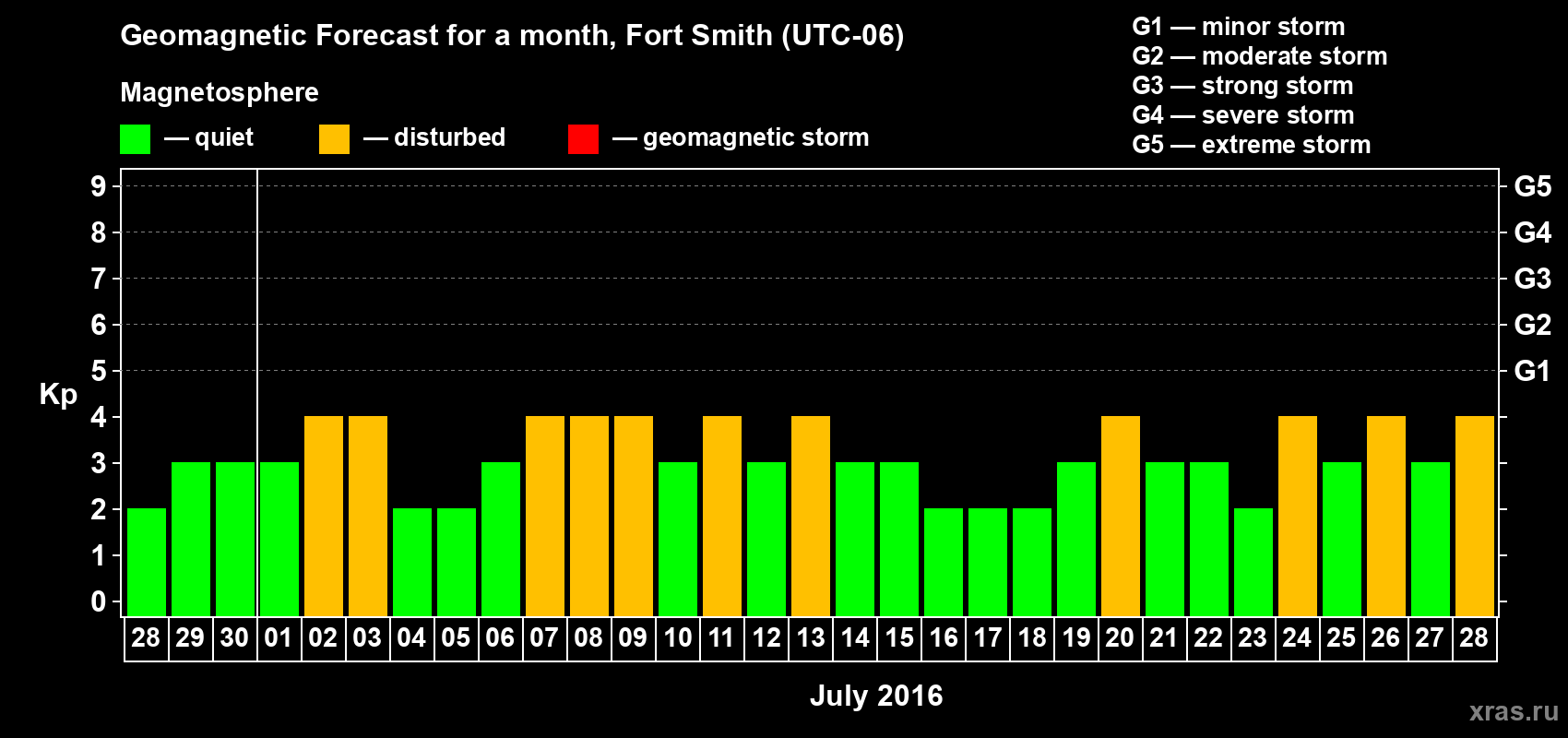Click date cell 21 on the x-axis
Image resolution: width=1568 pixels, height=738 pixels.
click(x=1165, y=638)
